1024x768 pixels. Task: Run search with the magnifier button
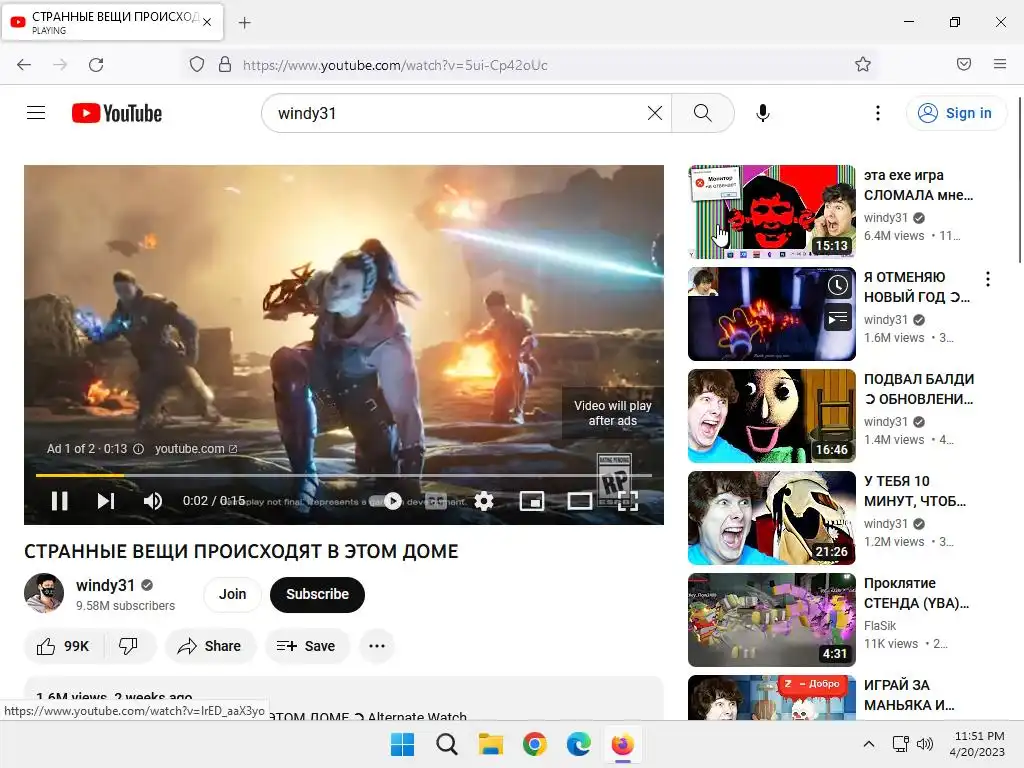703,113
